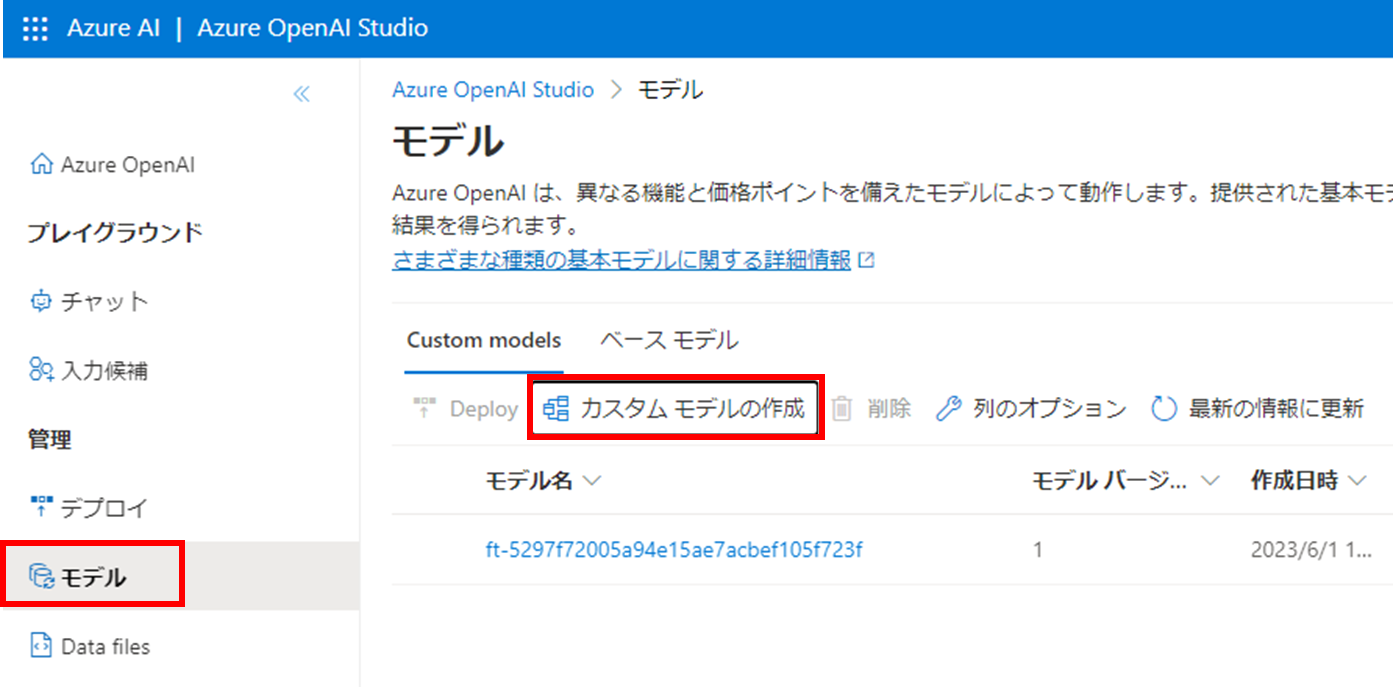Open the Azure apps waffle menu
Viewport: 1393px width, 687px height.
tap(35, 28)
